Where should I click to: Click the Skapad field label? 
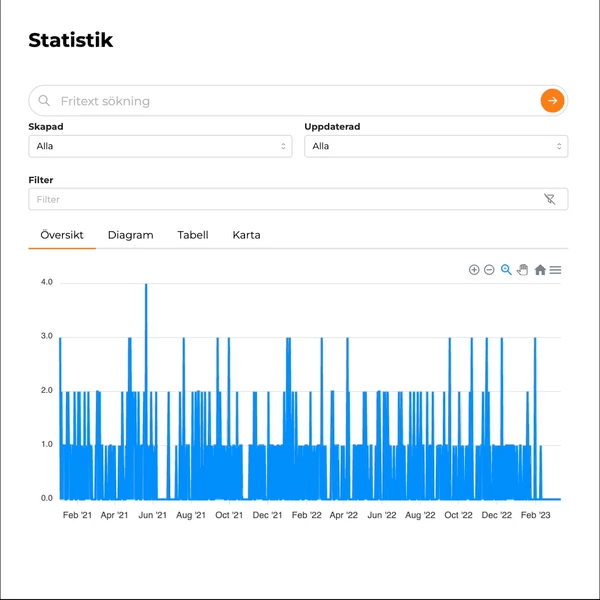46,127
